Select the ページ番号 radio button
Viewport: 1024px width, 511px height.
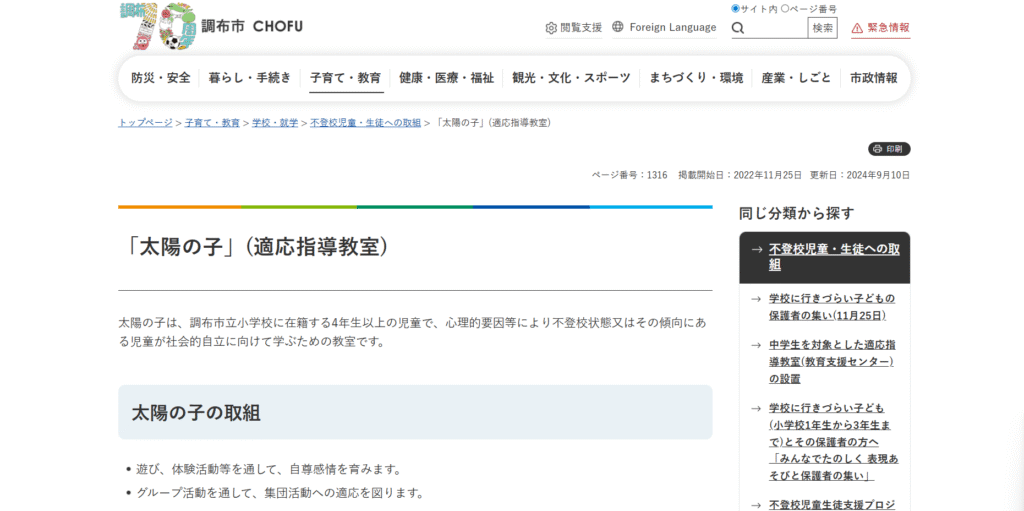785,9
